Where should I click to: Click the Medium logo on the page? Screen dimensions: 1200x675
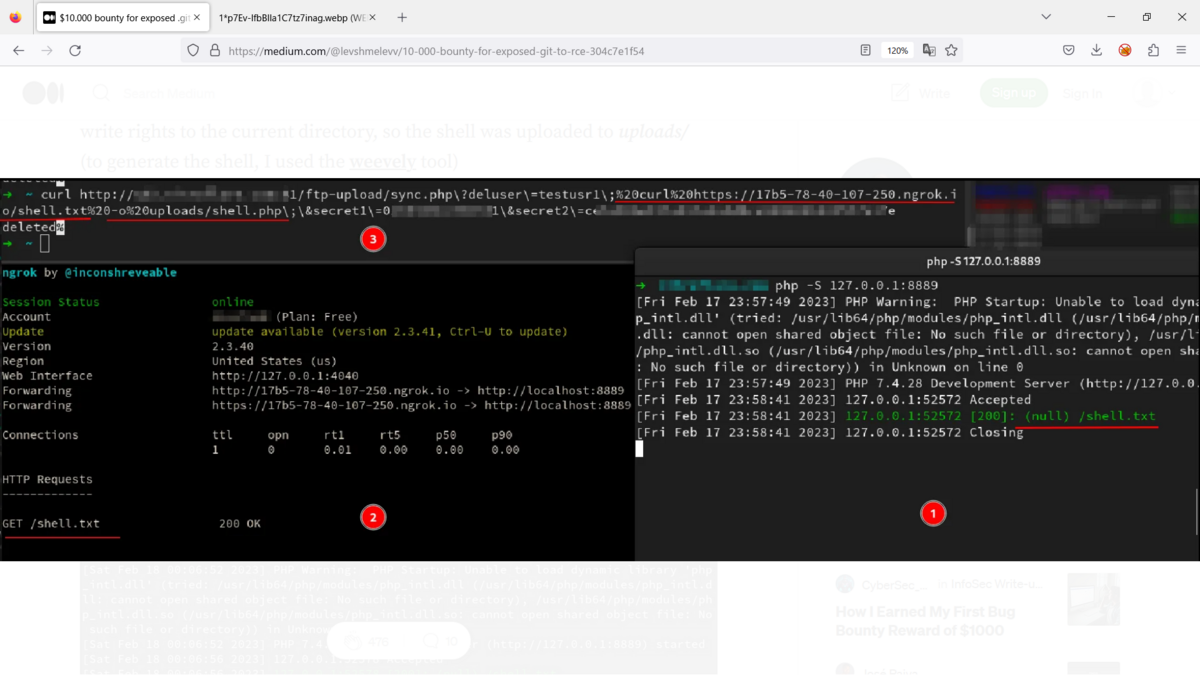(43, 93)
